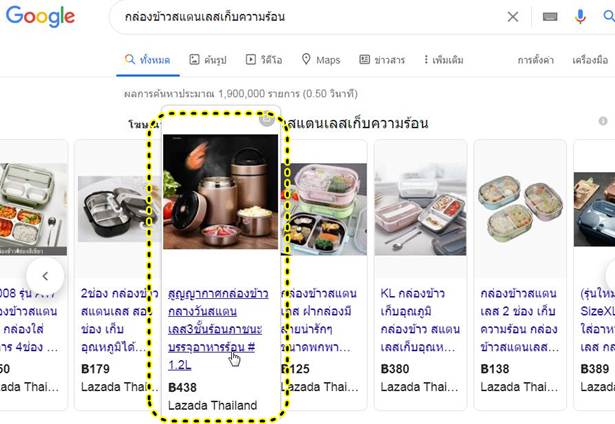Open เครื่องมือ tools link
The image size is (615, 424).
590,60
